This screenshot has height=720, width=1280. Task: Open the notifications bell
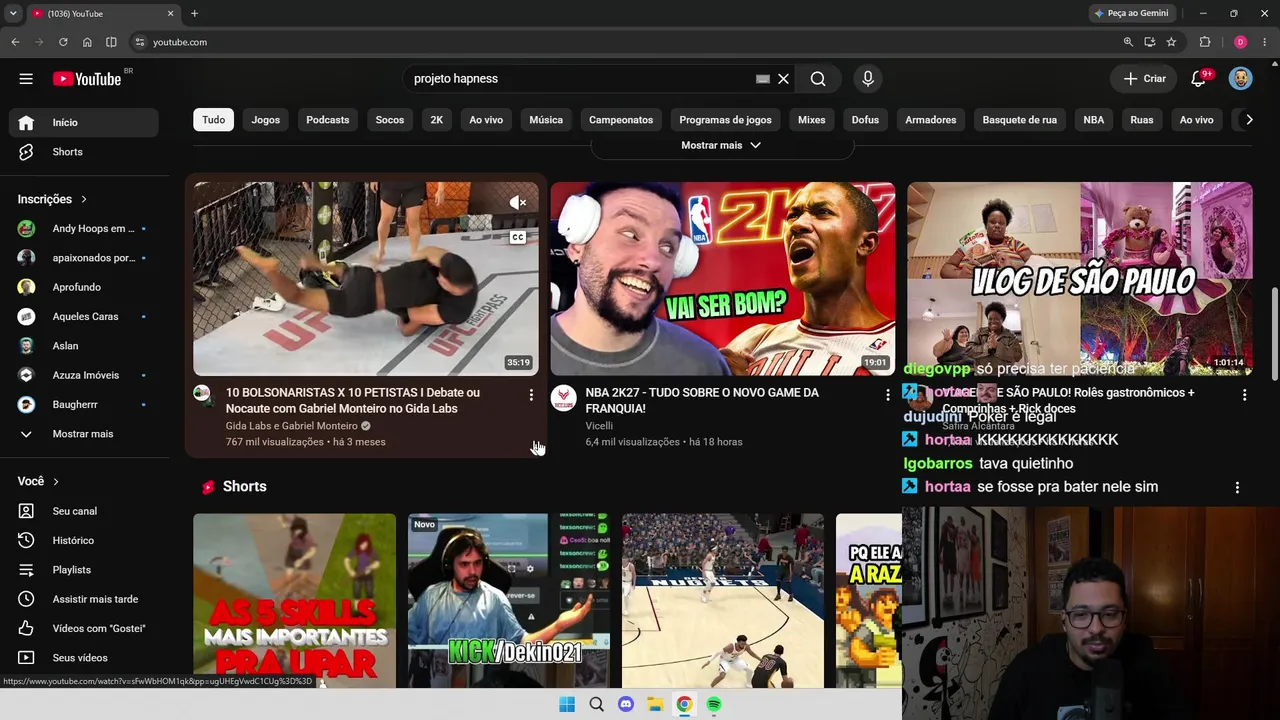coord(1199,79)
